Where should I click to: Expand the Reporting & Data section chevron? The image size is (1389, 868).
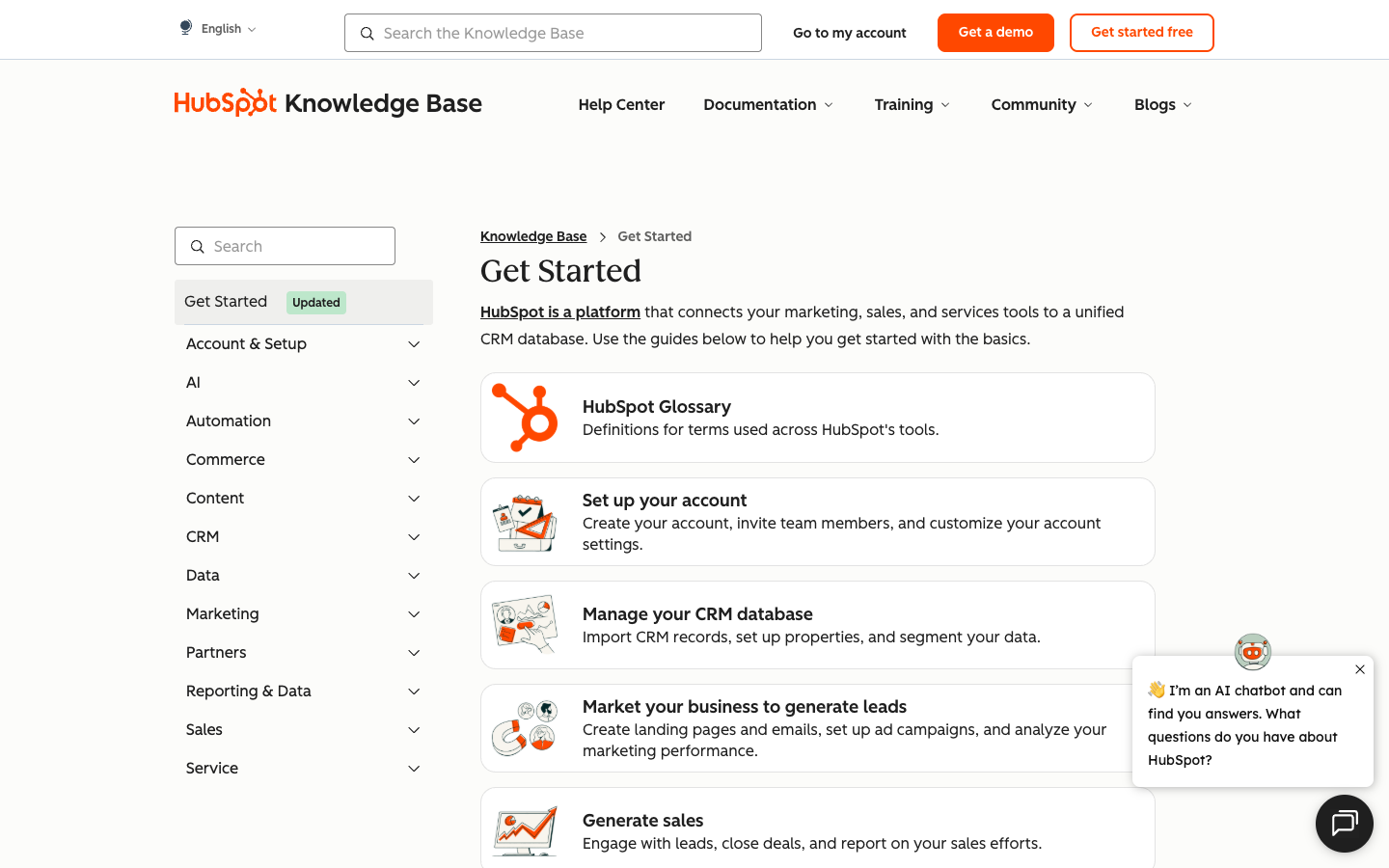414,692
